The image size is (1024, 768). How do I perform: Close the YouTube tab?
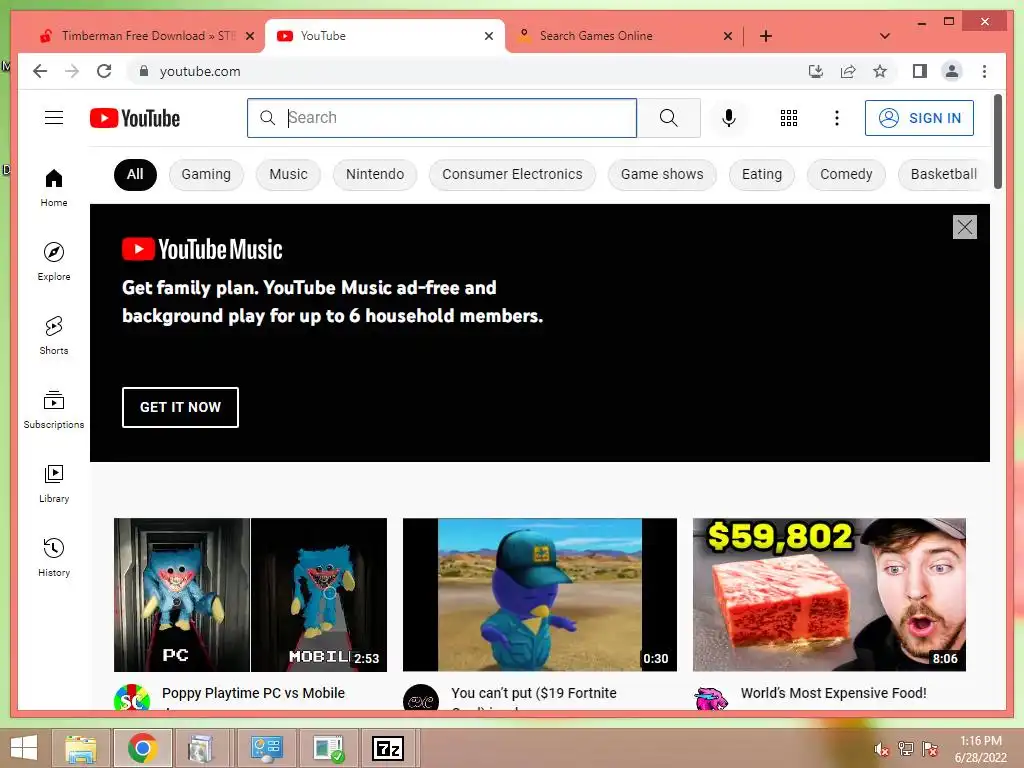pos(488,36)
